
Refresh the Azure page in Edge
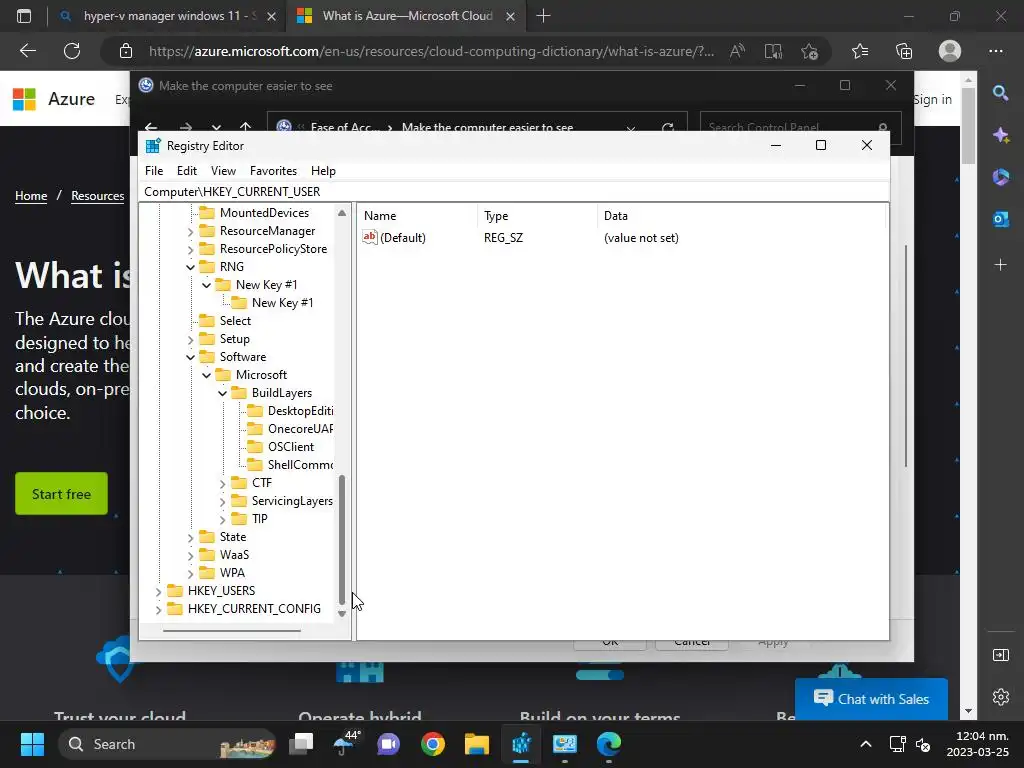point(72,51)
